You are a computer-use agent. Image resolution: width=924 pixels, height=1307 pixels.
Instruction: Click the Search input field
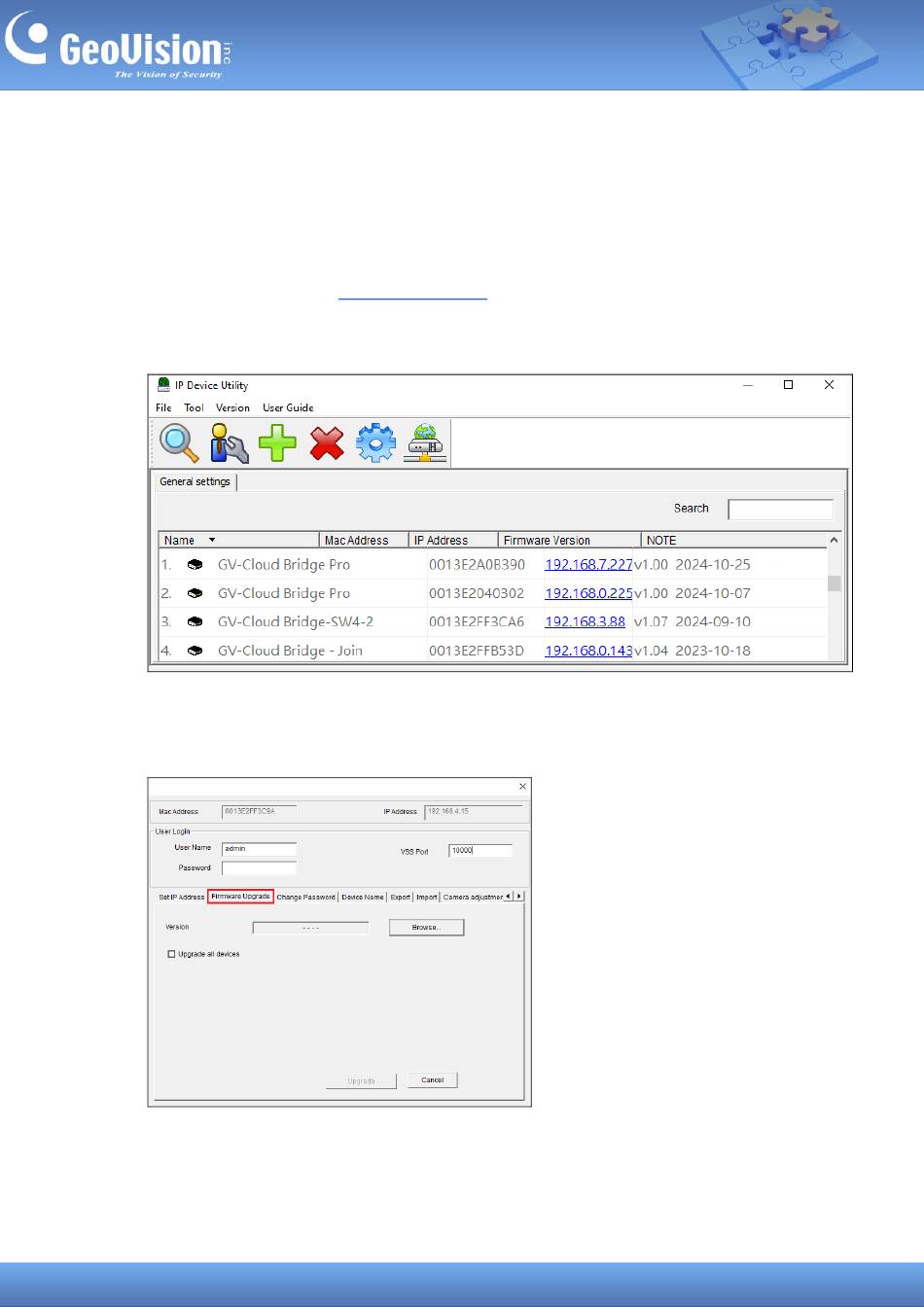(x=781, y=509)
